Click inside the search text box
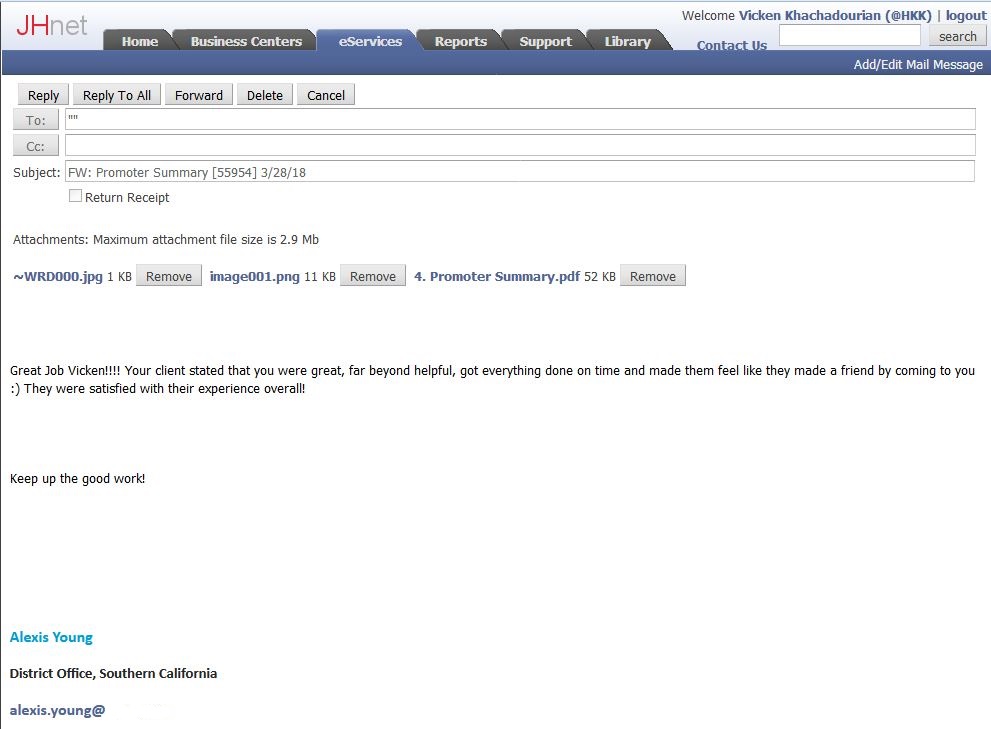 (849, 36)
